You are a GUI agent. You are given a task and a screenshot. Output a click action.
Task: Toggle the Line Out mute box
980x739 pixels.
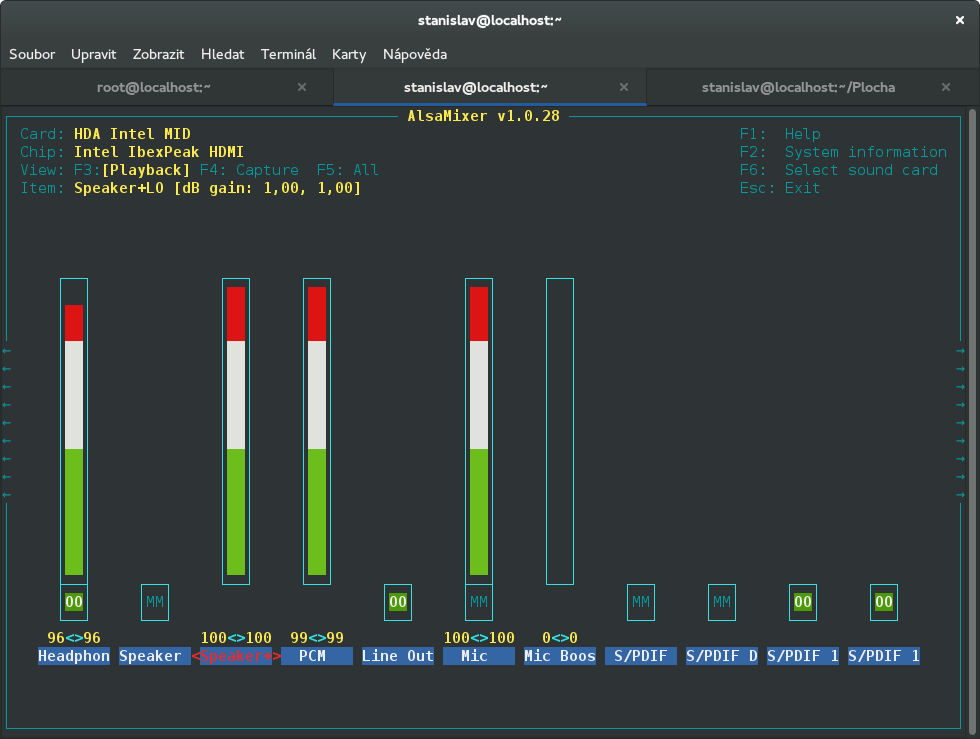pos(398,602)
